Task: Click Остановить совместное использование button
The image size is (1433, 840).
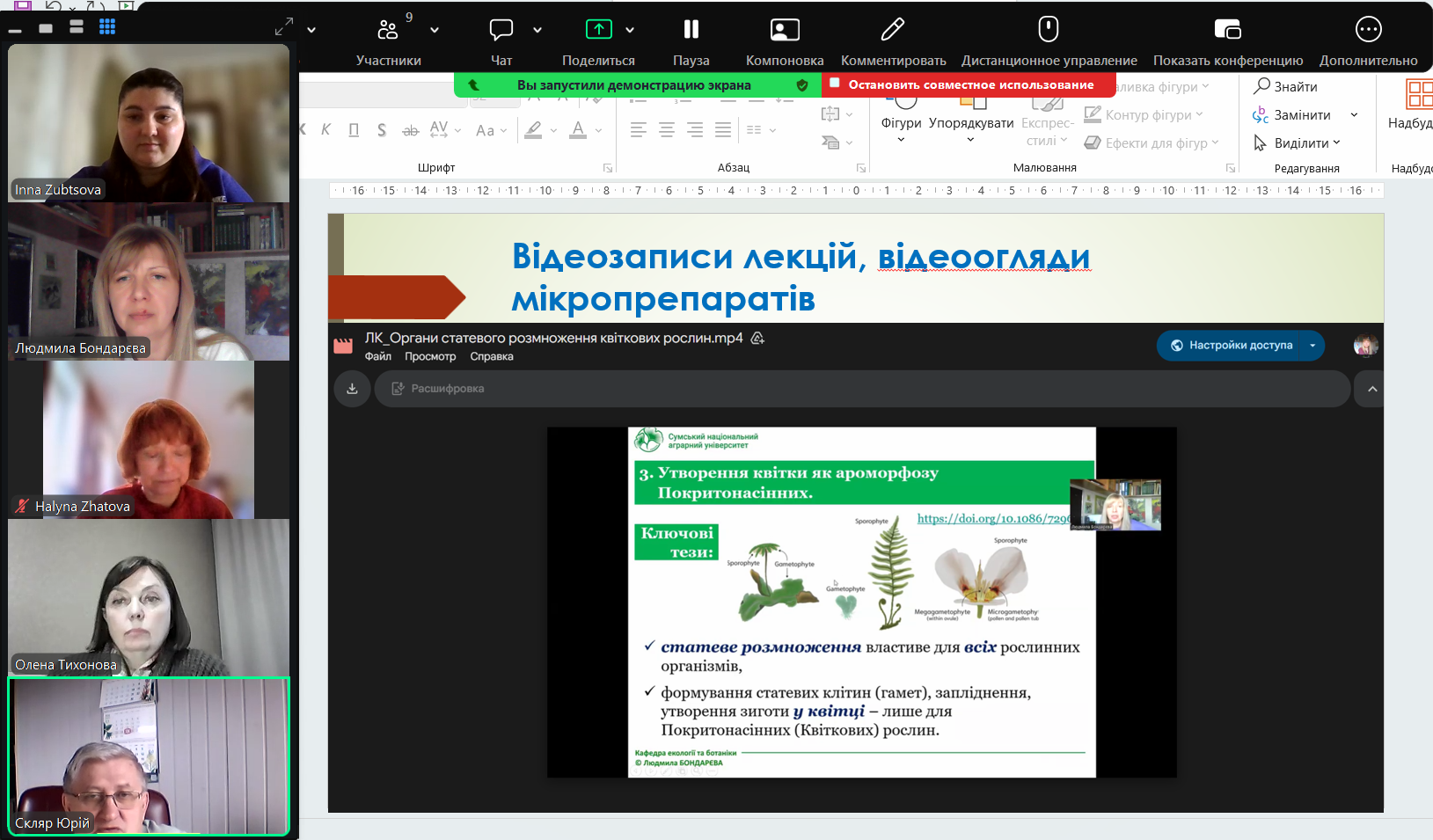Action: coord(970,85)
